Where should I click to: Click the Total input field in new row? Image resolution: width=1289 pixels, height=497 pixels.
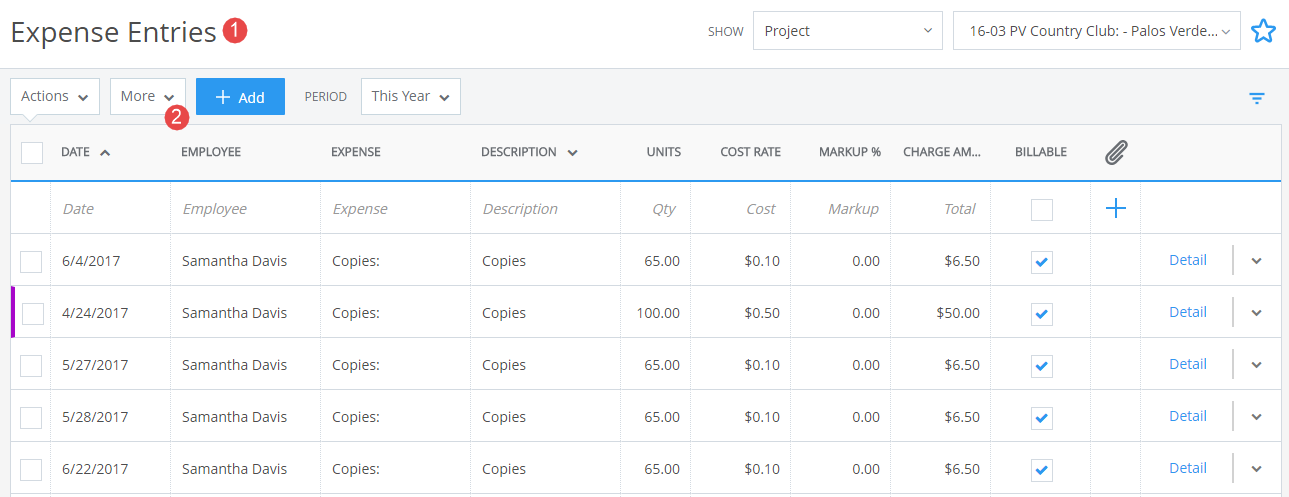click(940, 209)
